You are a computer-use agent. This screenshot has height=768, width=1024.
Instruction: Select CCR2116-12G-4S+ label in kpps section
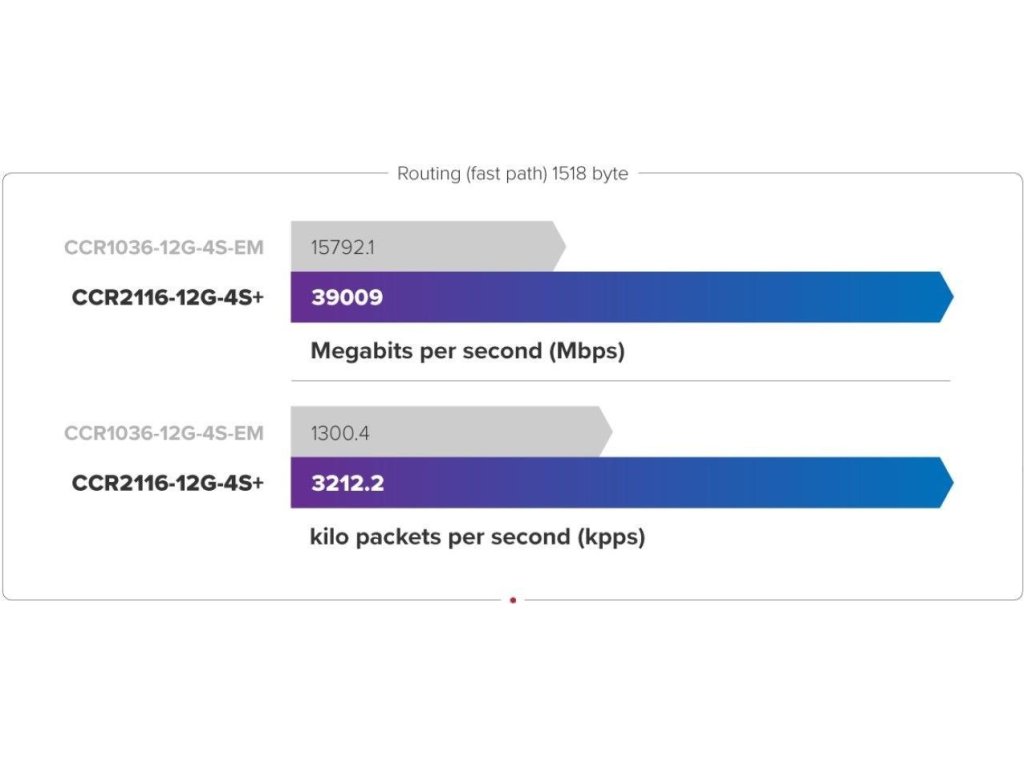click(168, 483)
